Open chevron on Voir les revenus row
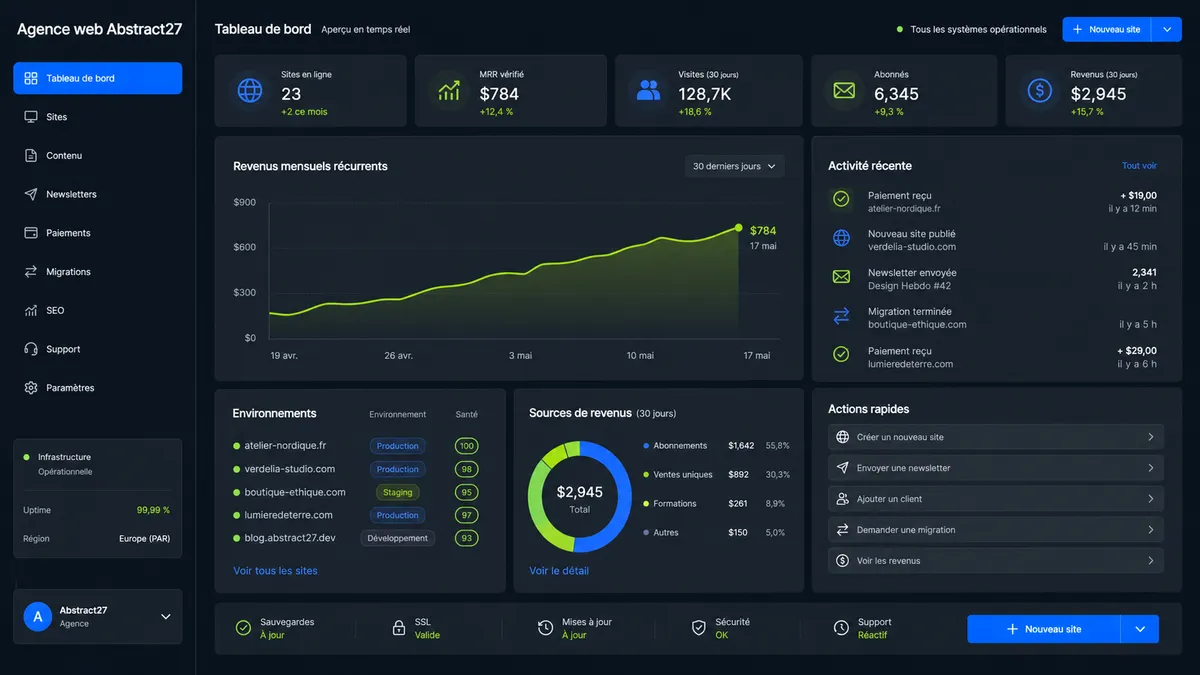 1151,561
